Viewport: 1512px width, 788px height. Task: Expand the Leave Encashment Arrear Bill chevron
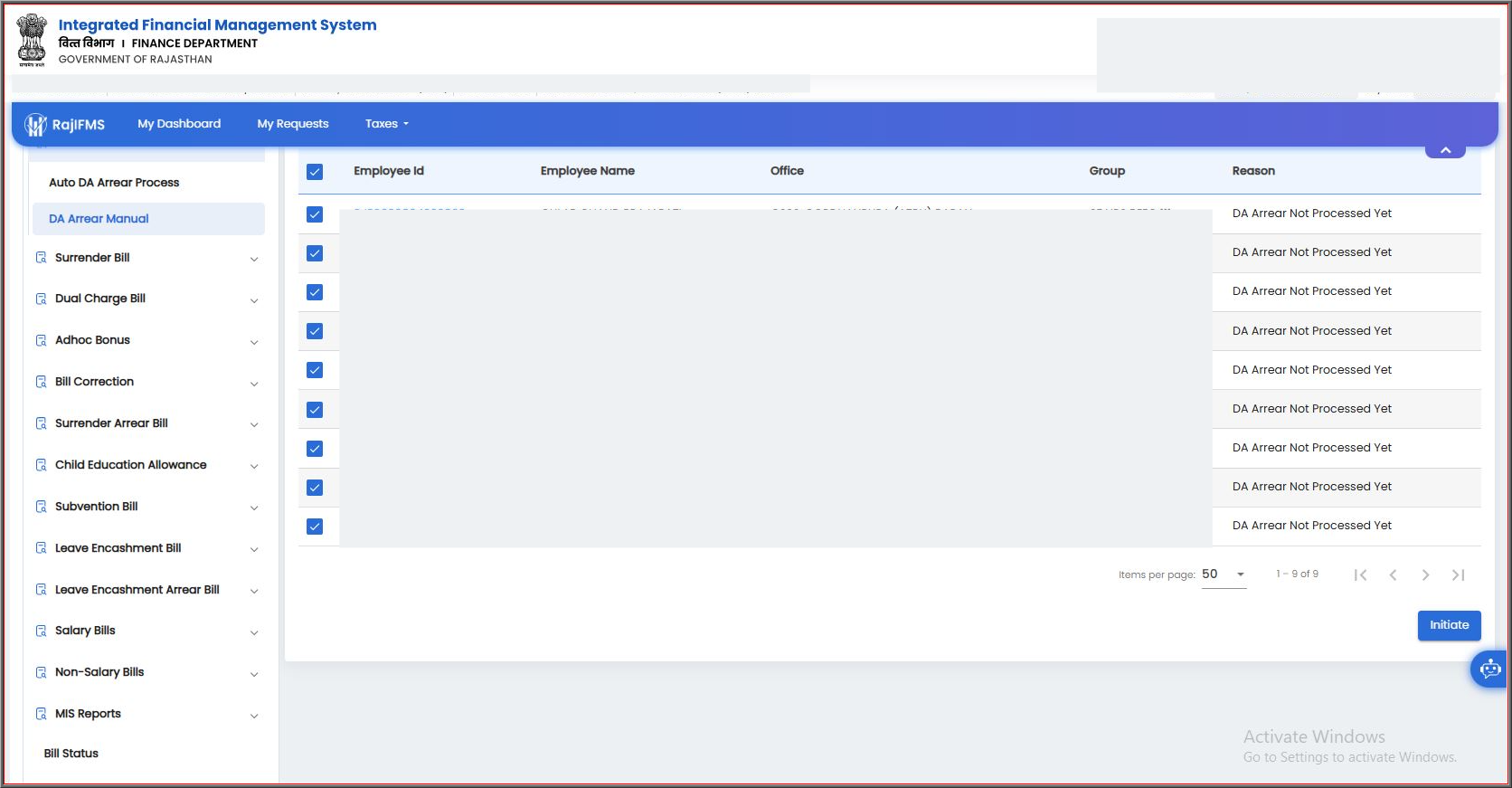click(254, 591)
